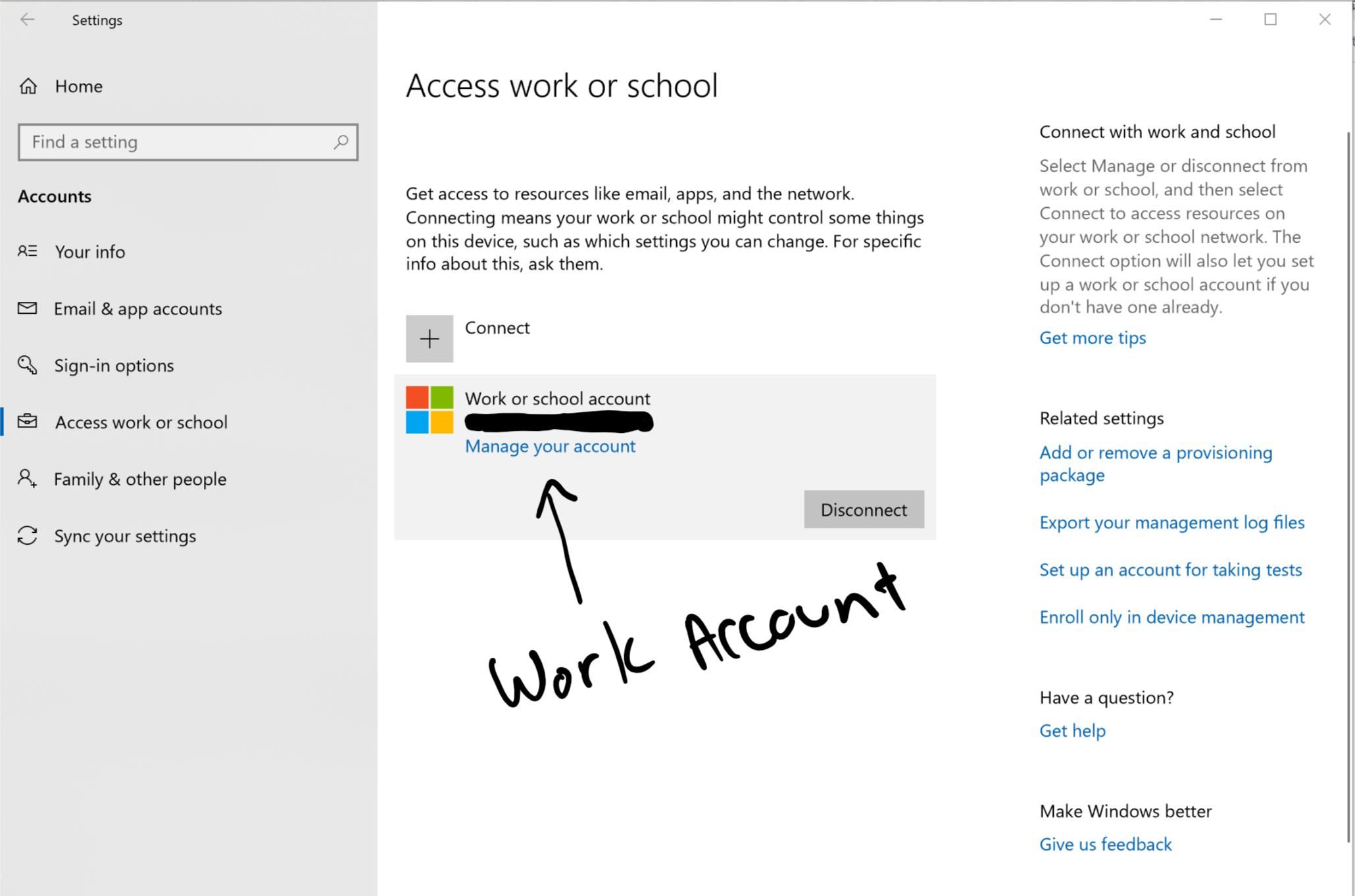Open Access work or school page
1355x896 pixels.
point(141,422)
